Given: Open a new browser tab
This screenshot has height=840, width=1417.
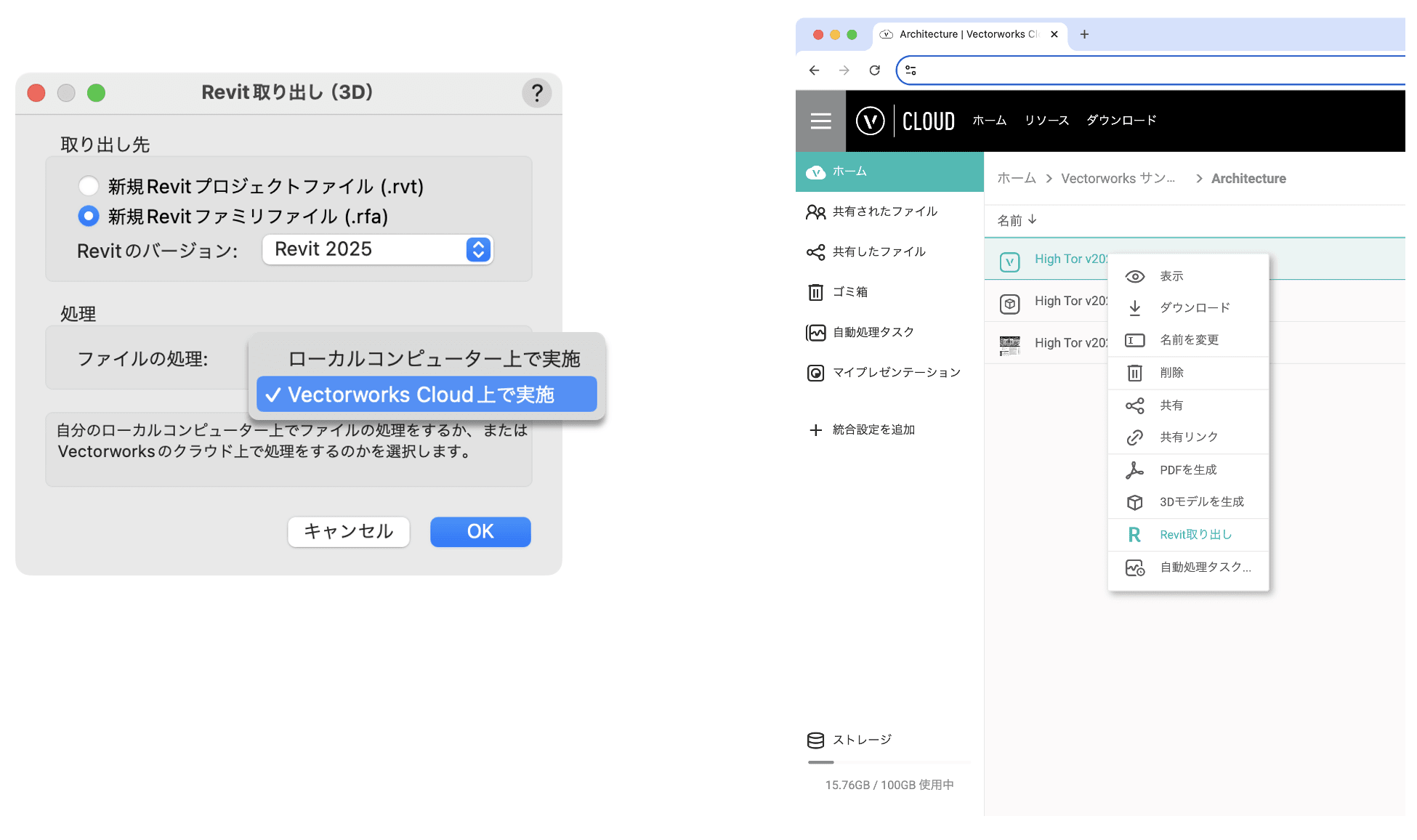Looking at the screenshot, I should point(1084,34).
